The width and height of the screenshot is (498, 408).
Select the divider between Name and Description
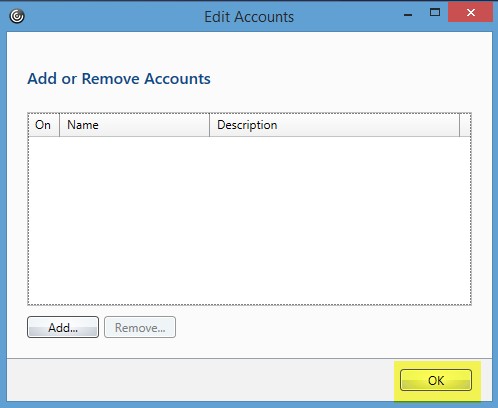click(209, 125)
